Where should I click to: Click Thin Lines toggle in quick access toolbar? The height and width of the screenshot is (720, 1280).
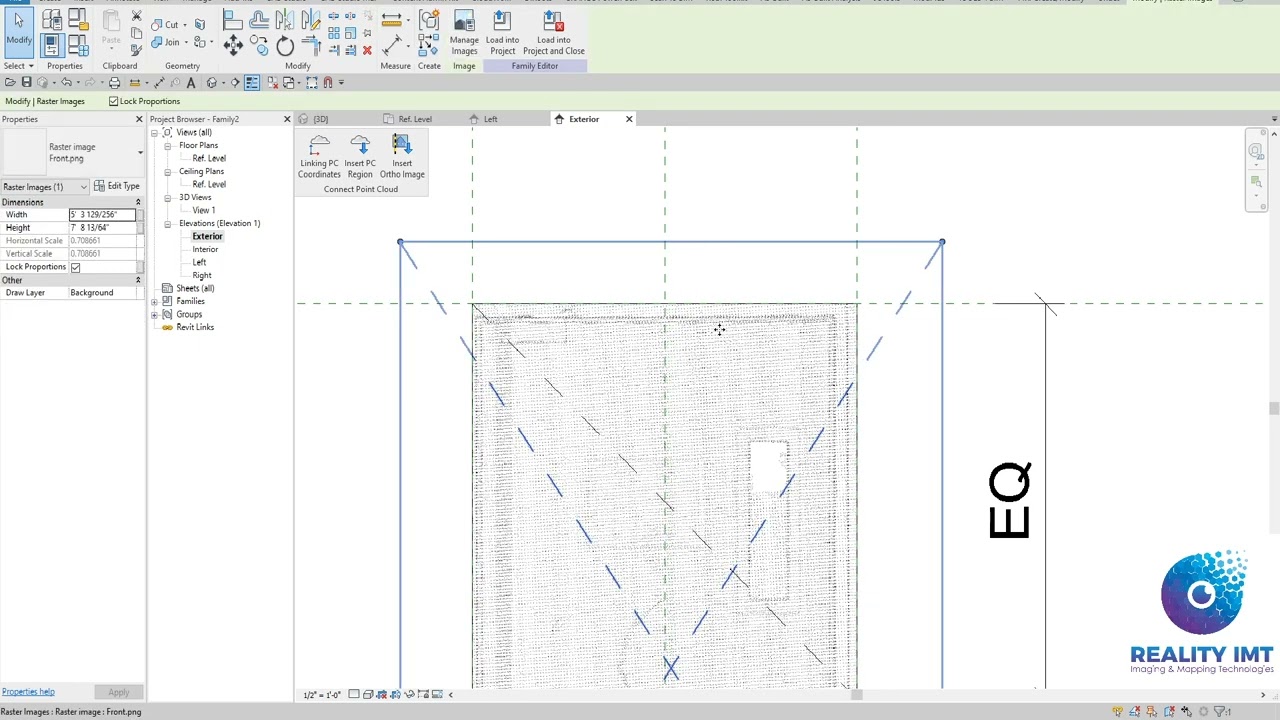[x=251, y=83]
